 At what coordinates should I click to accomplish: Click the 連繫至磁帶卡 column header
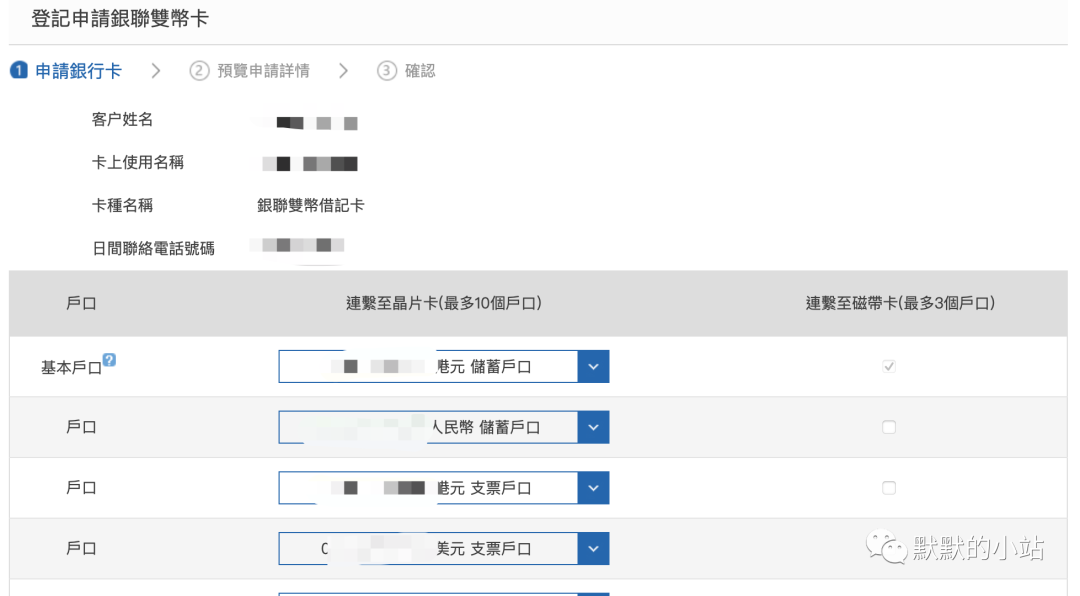[900, 303]
